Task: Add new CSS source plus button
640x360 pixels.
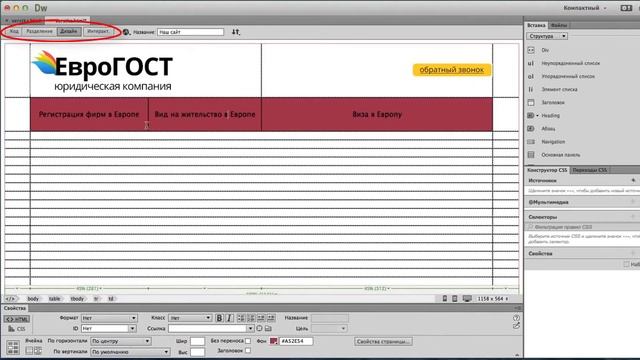Action: (633, 180)
